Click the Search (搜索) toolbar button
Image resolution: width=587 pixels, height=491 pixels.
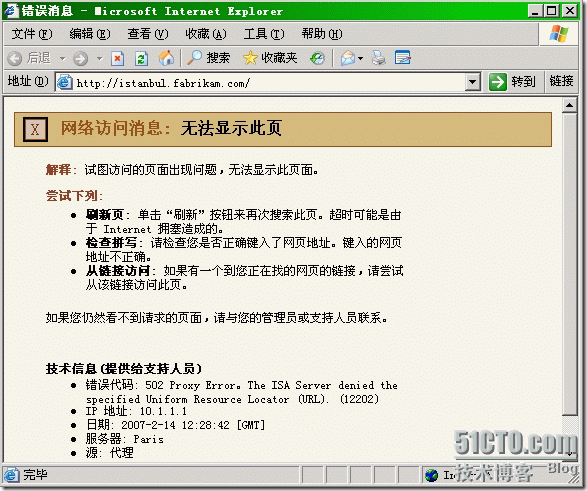[209, 58]
